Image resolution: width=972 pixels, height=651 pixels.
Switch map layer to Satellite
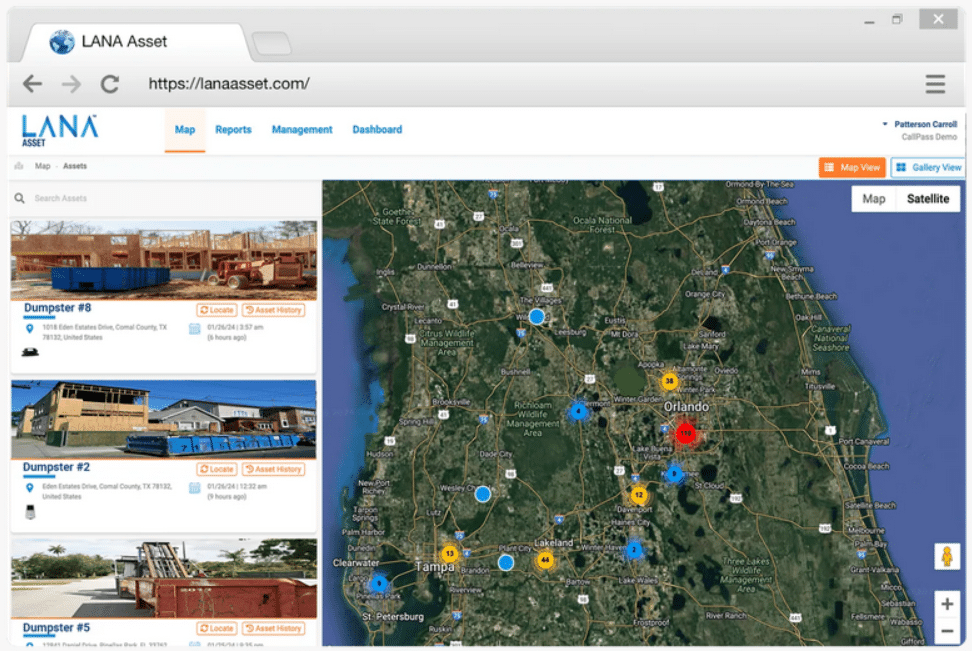pos(927,199)
